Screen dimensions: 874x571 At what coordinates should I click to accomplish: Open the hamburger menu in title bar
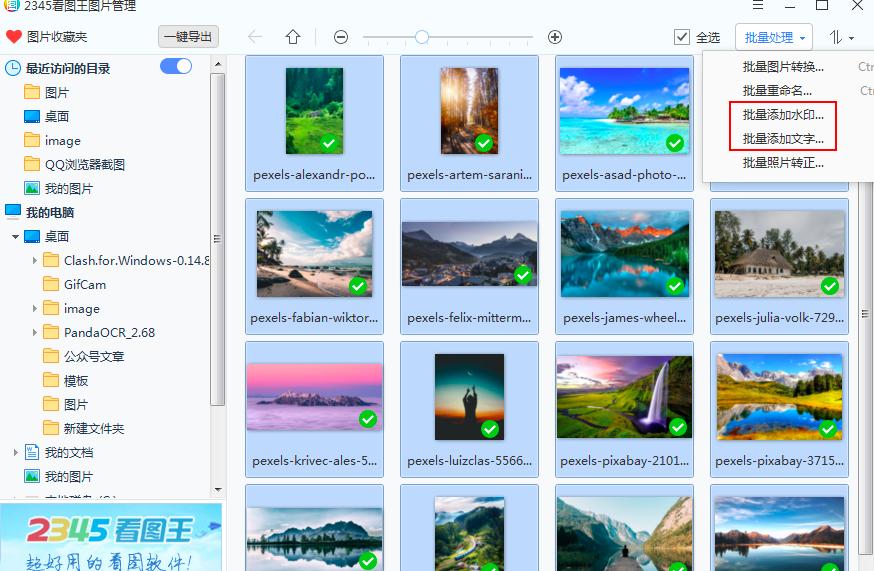[758, 5]
